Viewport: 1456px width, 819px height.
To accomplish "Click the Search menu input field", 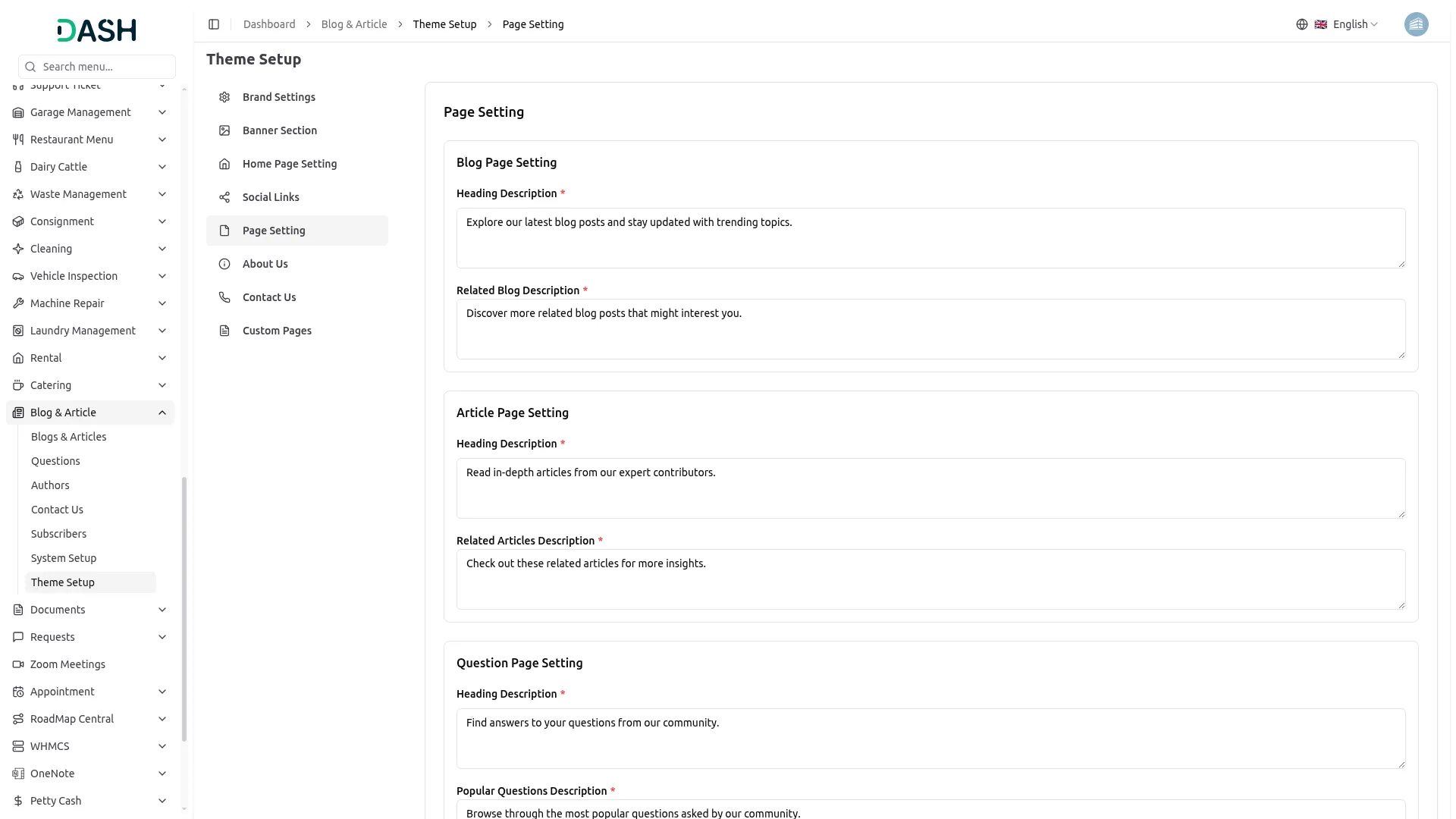I will [x=105, y=67].
